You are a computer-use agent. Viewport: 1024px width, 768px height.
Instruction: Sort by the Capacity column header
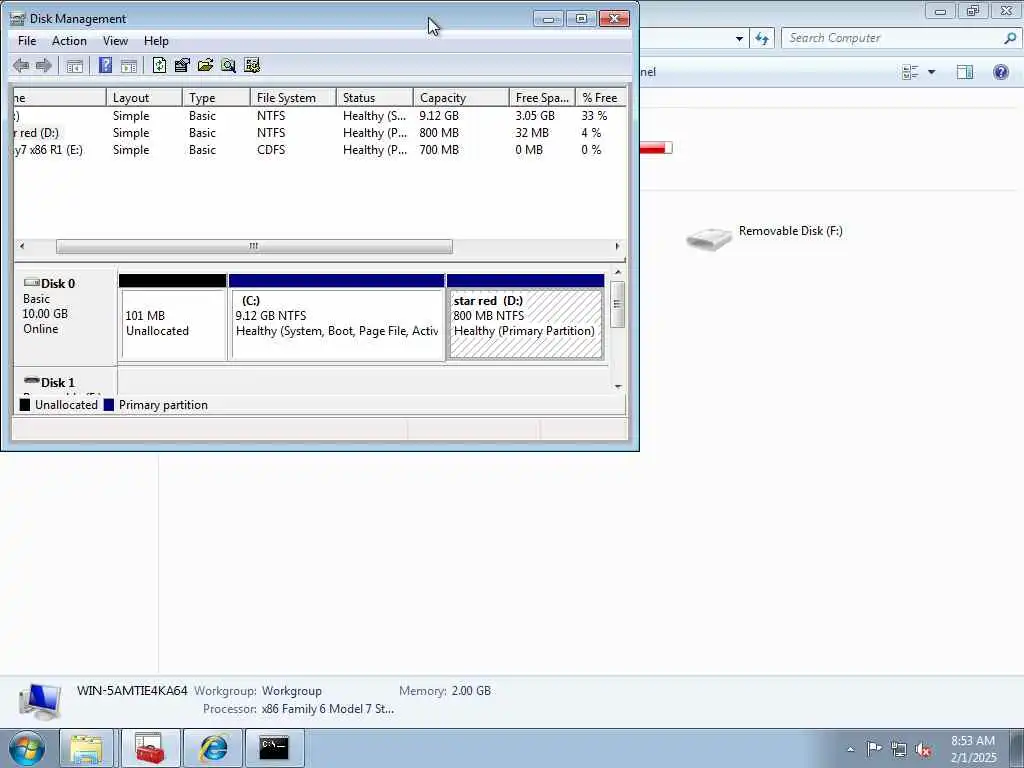pyautogui.click(x=461, y=97)
